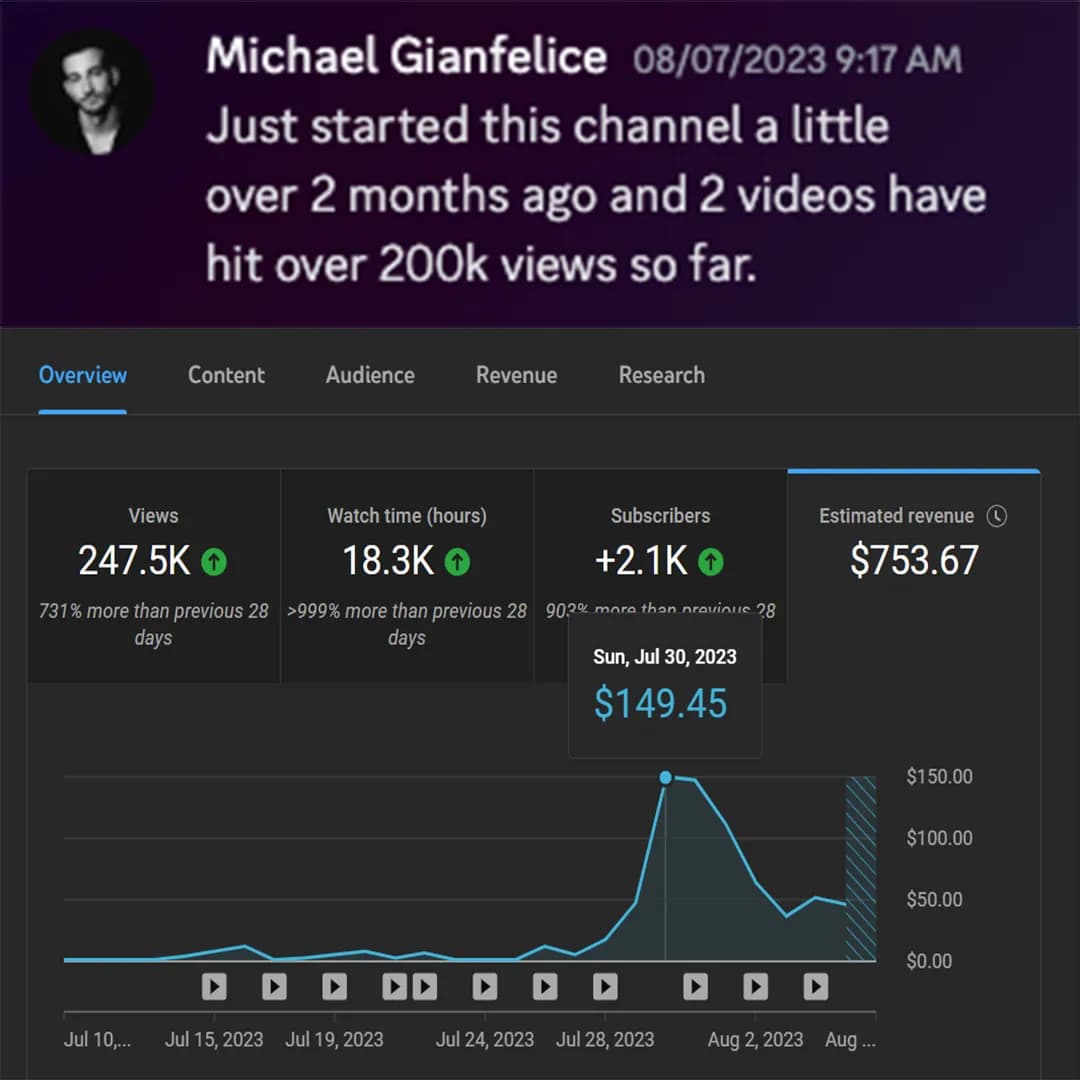
Task: Click the $50.00 axis label
Action: click(x=934, y=899)
